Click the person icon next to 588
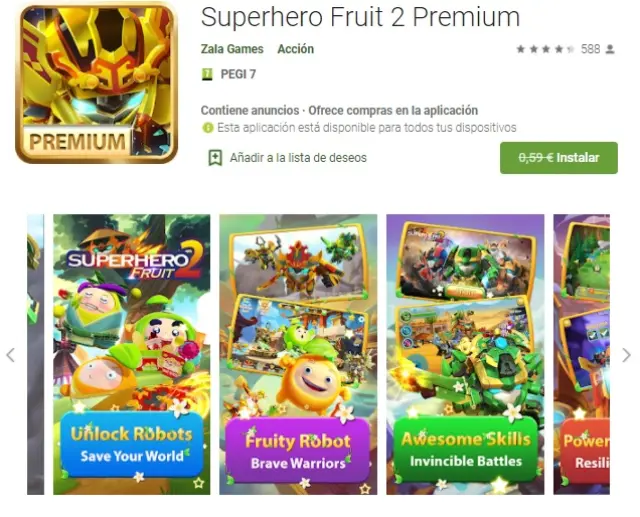The width and height of the screenshot is (640, 517). pyautogui.click(x=610, y=49)
